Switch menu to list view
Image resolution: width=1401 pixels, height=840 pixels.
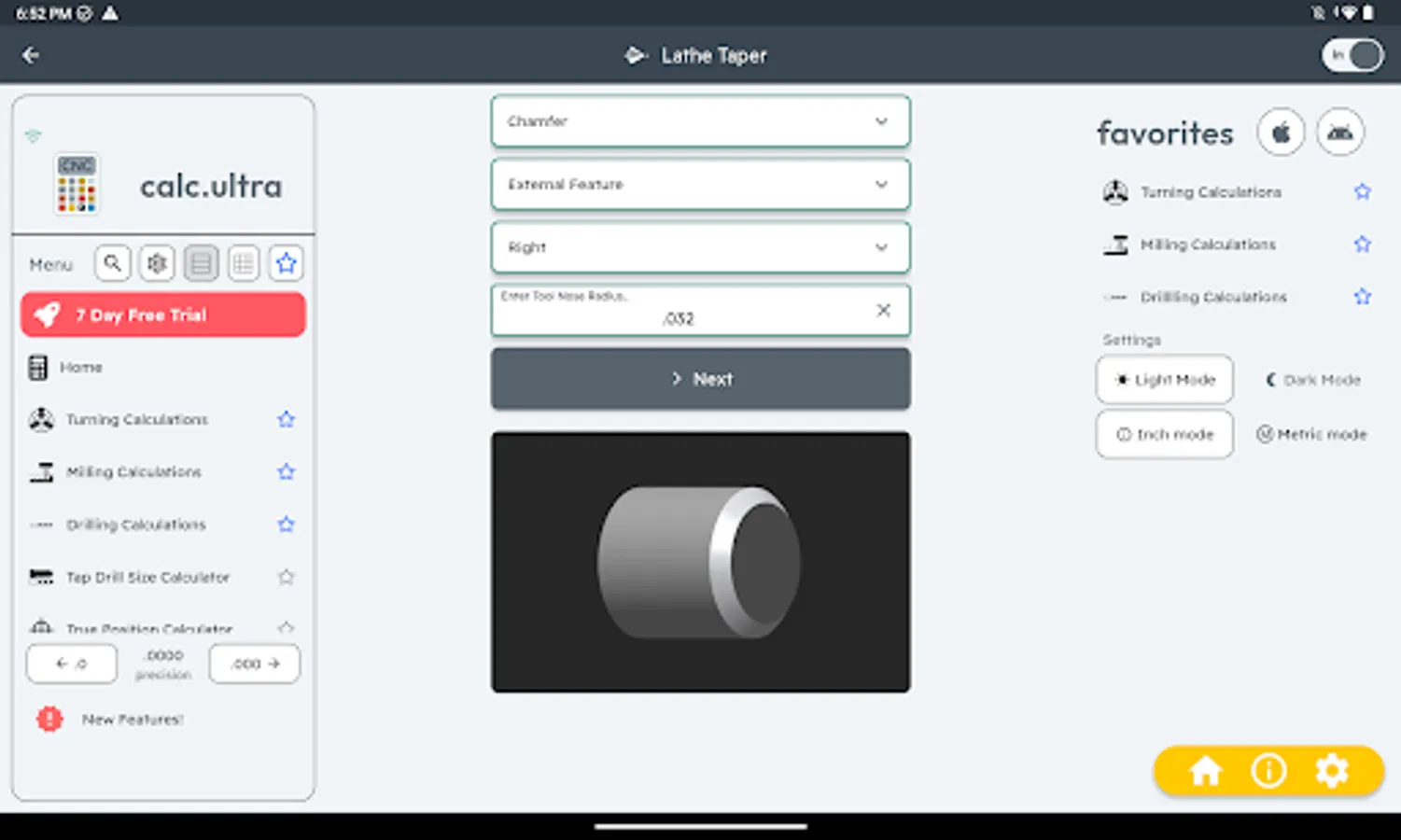[x=201, y=263]
